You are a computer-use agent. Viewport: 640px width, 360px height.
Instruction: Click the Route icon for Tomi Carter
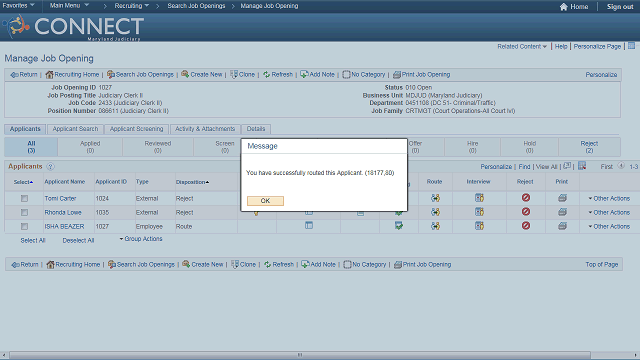(x=435, y=198)
